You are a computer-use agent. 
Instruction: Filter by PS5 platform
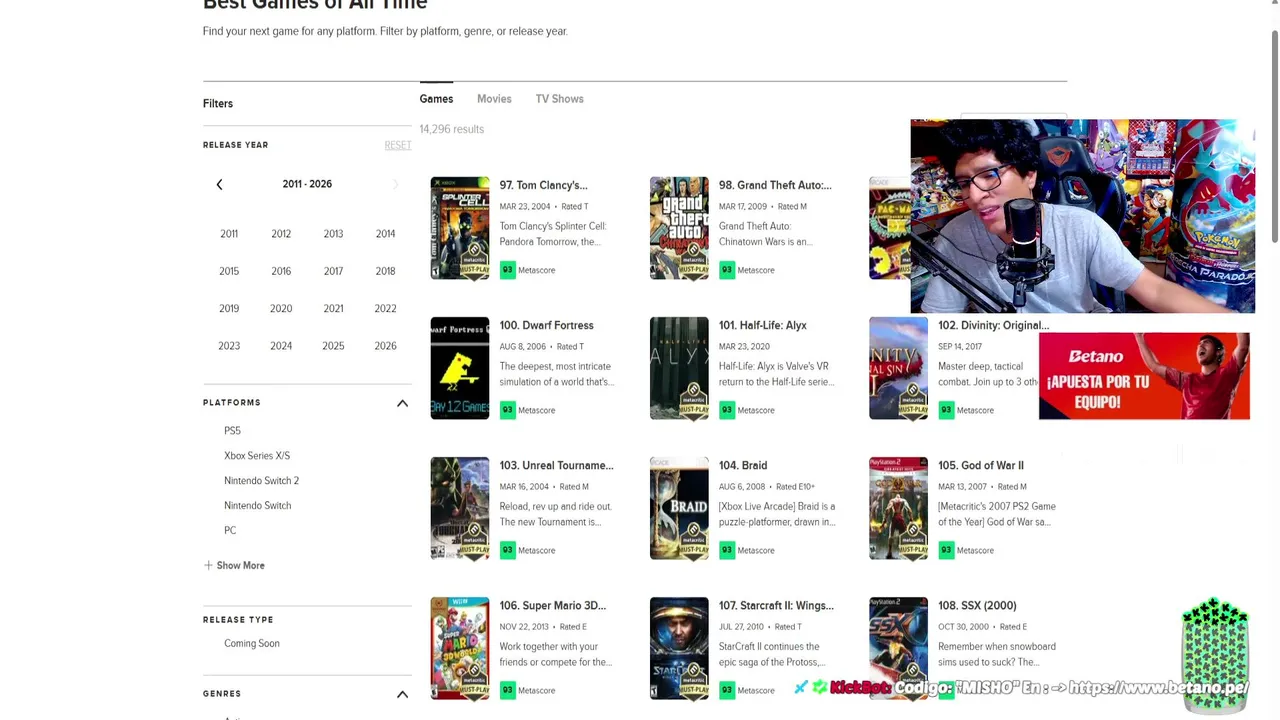tap(232, 431)
